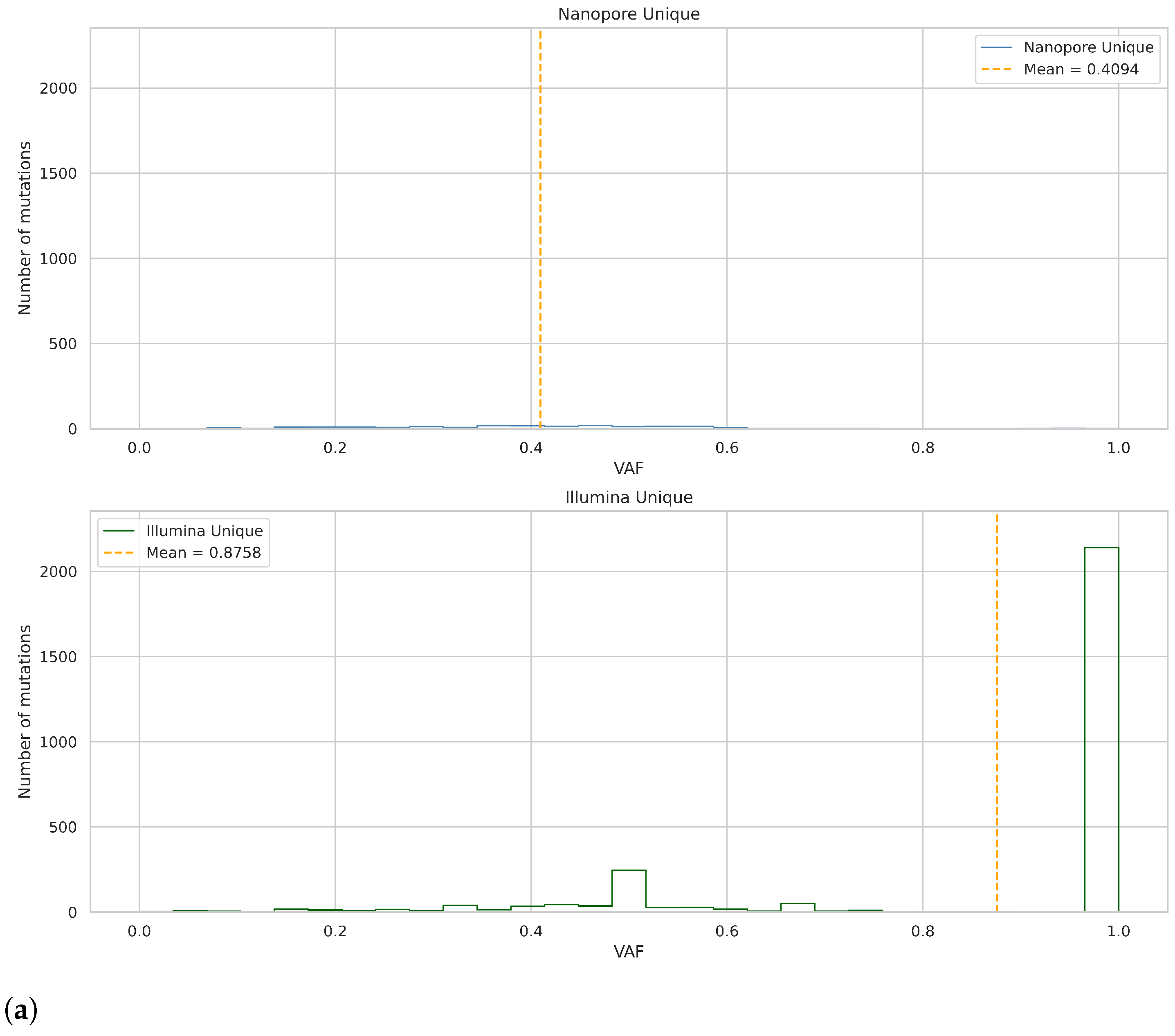Click the 500 y-axis tick in Nanopore chart
This screenshot has height=1036, width=1175.
(x=63, y=344)
